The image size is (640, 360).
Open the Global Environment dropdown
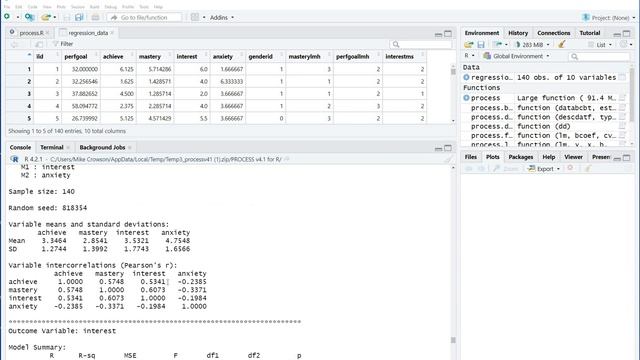(516, 56)
